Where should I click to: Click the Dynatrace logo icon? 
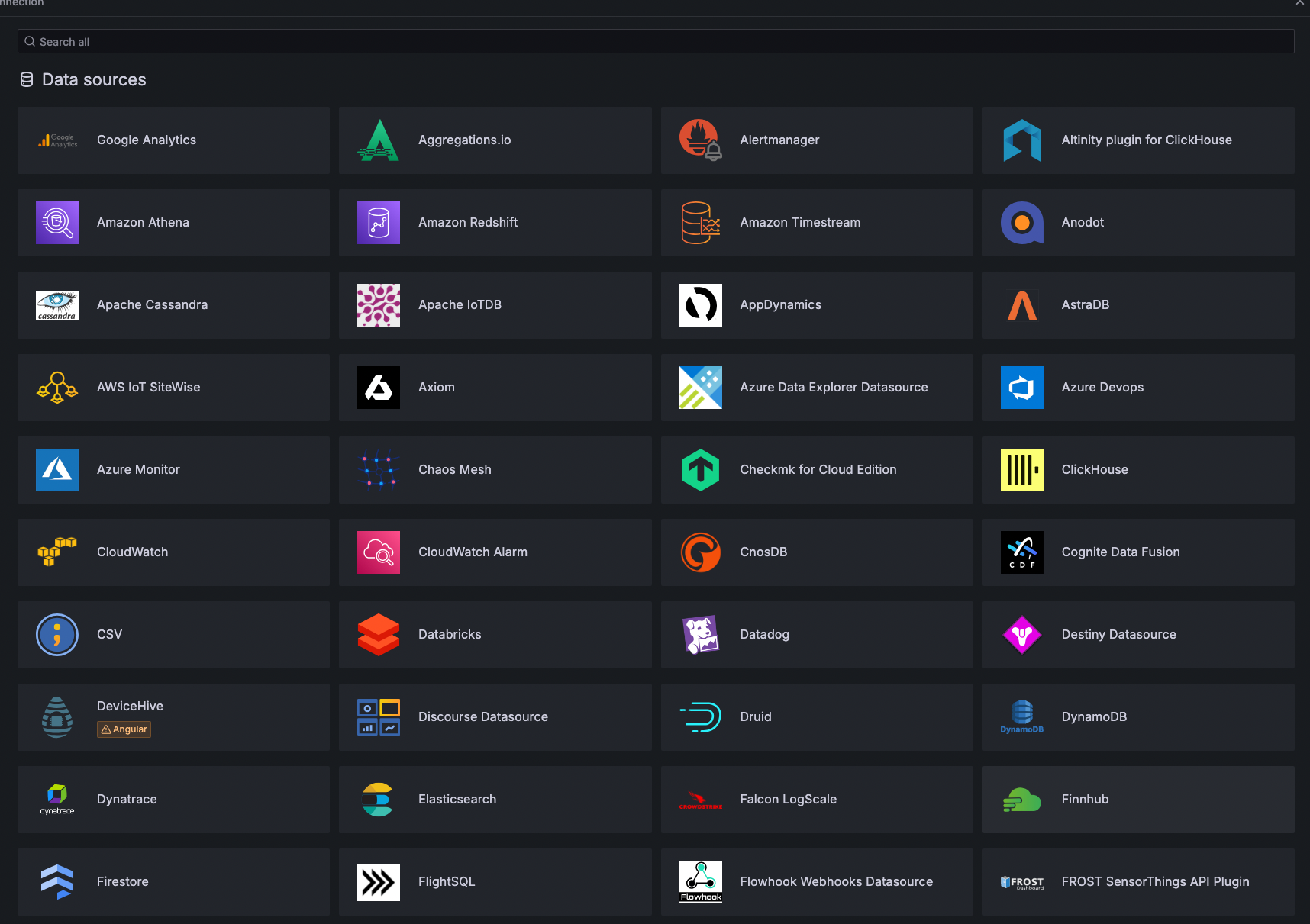click(57, 800)
